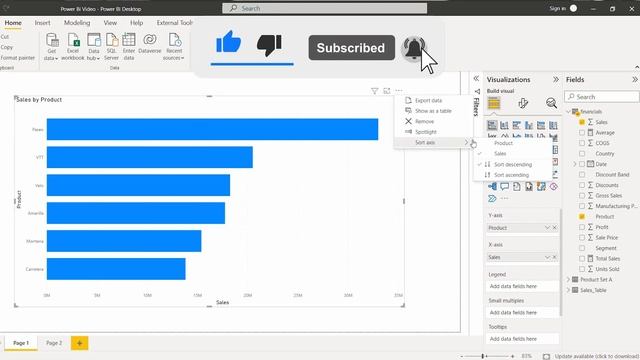The image size is (640, 360).
Task: Choose Show as a table
Action: [433, 111]
